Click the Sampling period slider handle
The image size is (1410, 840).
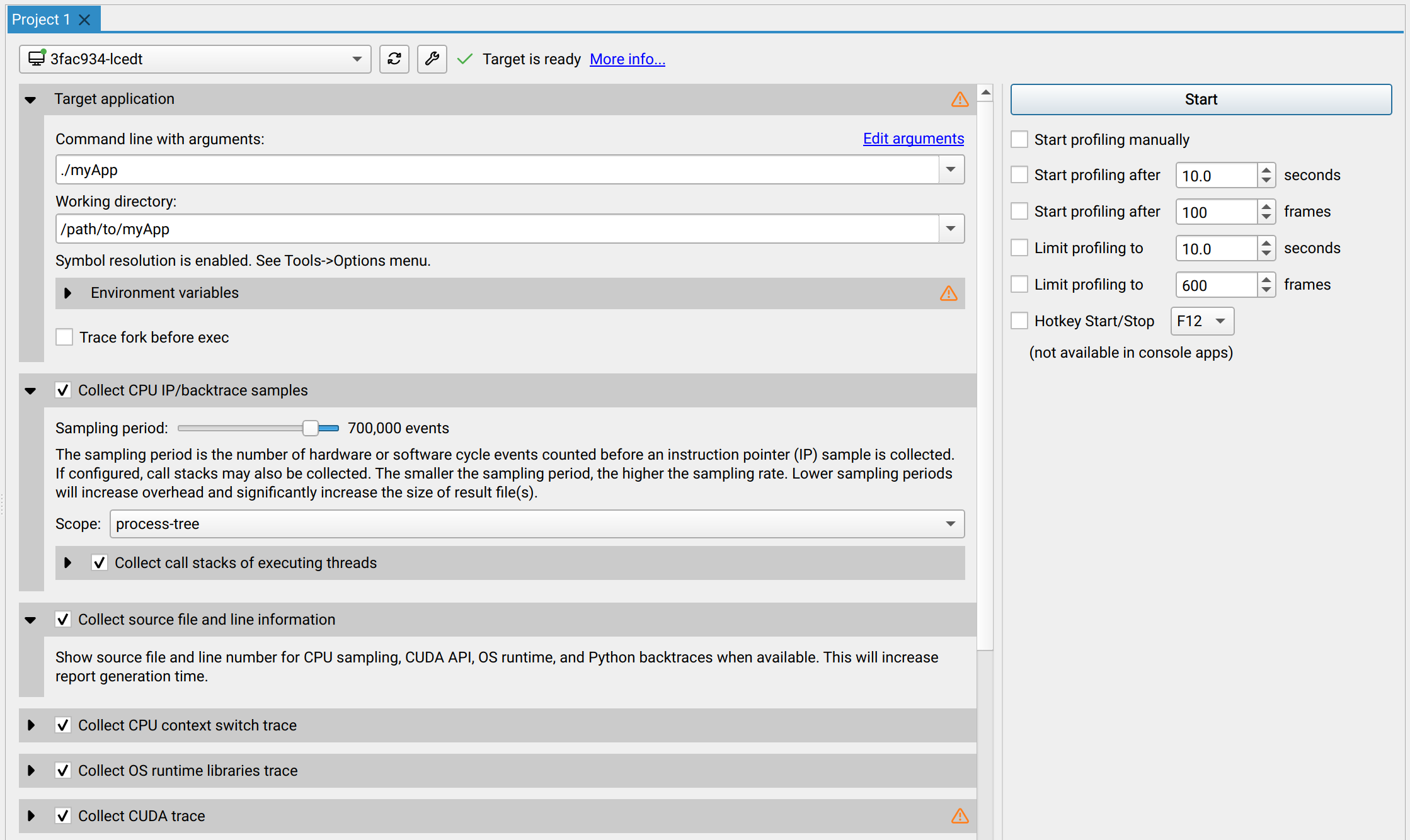(x=310, y=428)
